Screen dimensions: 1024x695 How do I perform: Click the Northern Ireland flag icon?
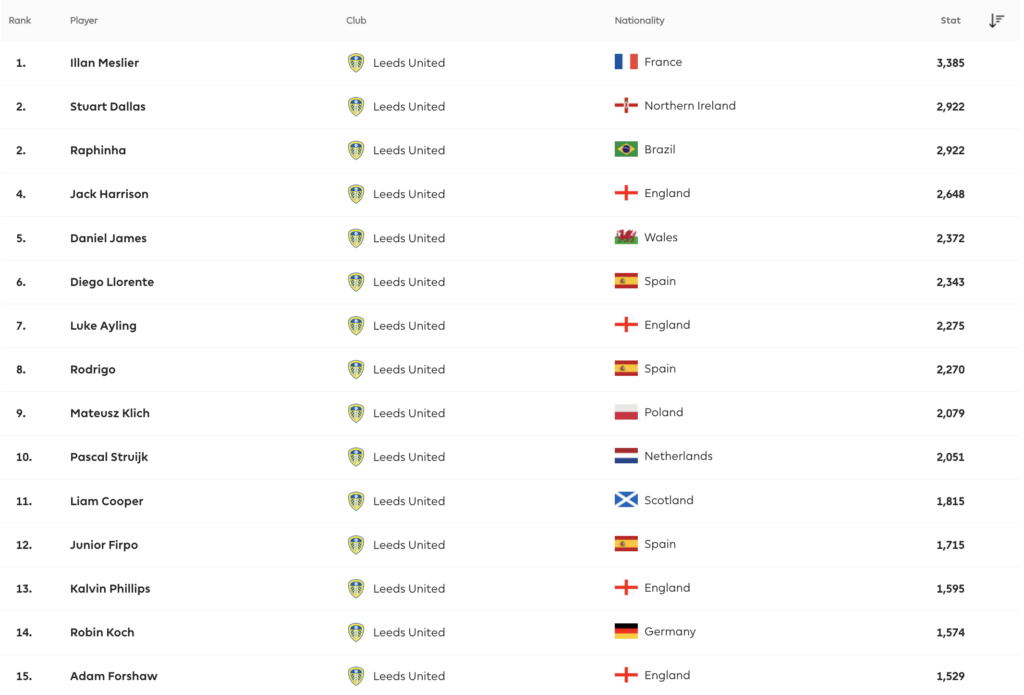click(x=626, y=106)
